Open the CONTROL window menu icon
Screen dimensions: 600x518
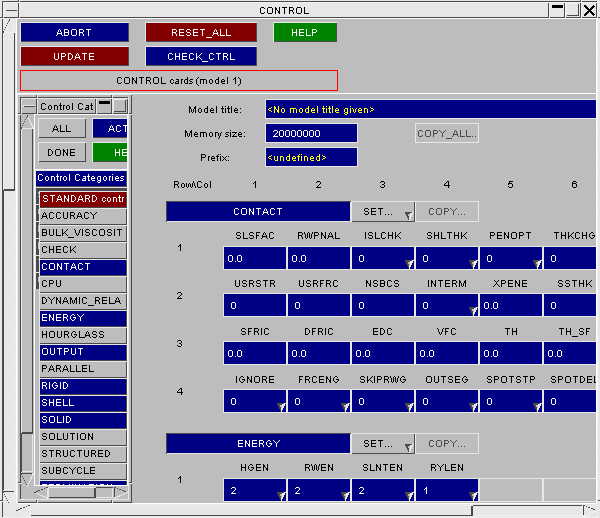tap(10, 10)
